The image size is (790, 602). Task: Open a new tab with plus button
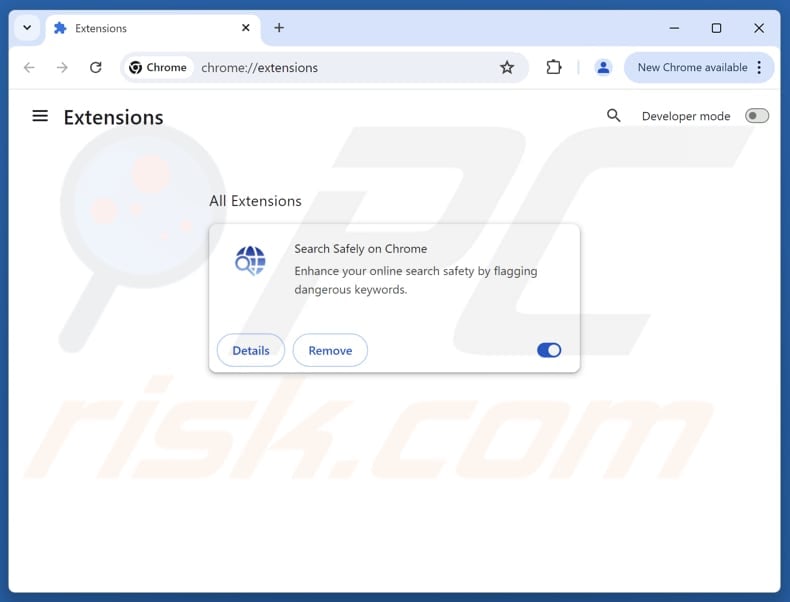tap(279, 28)
